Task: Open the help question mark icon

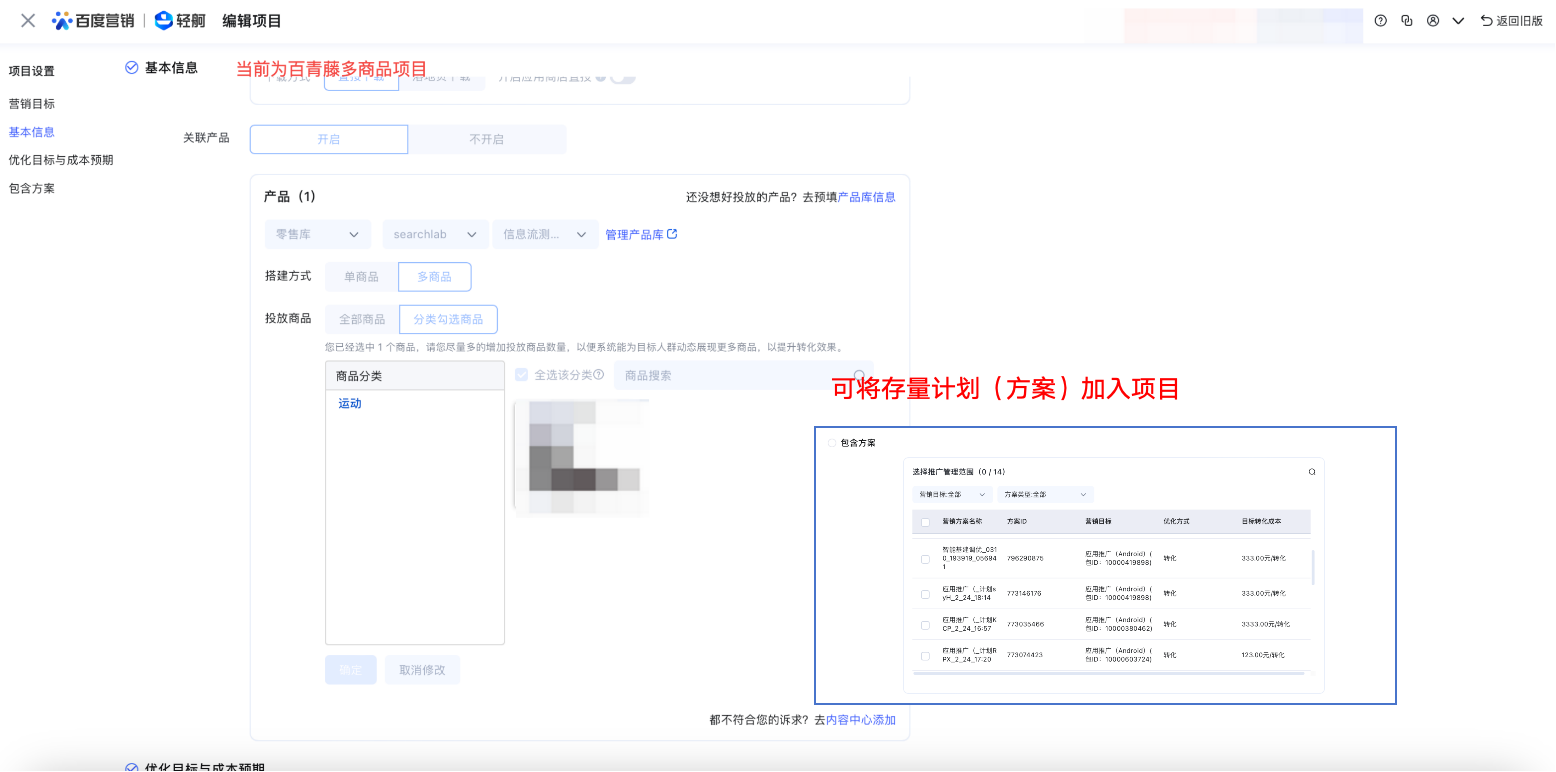Action: 1381,21
